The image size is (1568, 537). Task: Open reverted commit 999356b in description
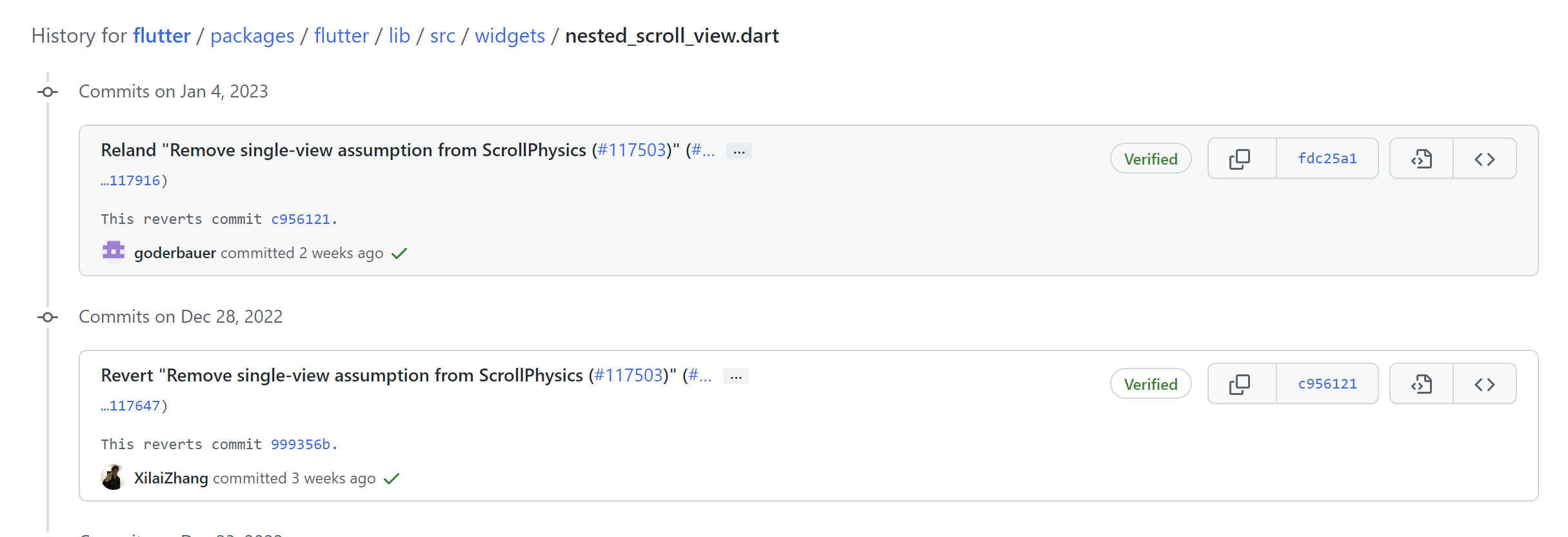click(301, 445)
